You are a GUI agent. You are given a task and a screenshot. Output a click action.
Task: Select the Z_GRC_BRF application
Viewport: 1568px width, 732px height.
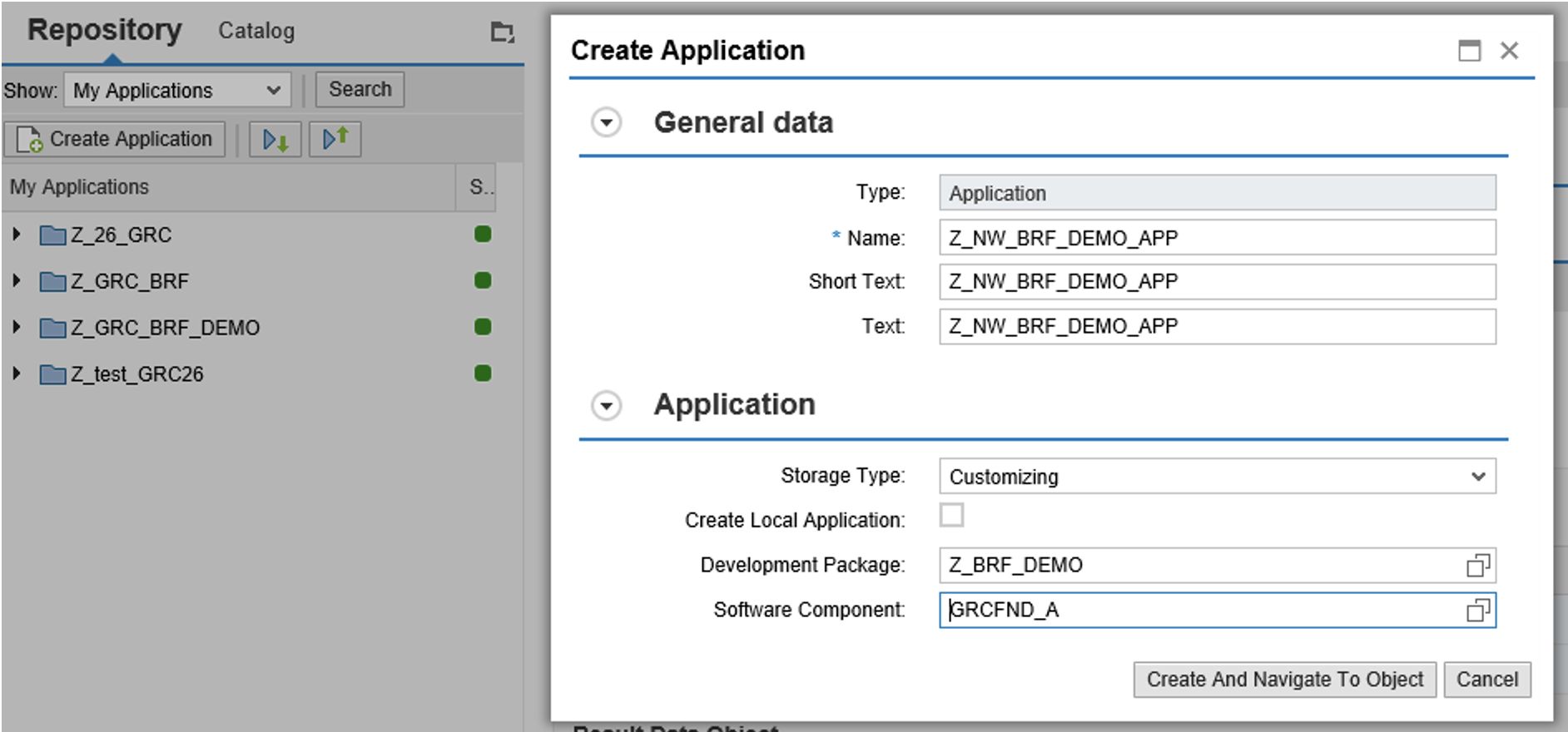[130, 282]
